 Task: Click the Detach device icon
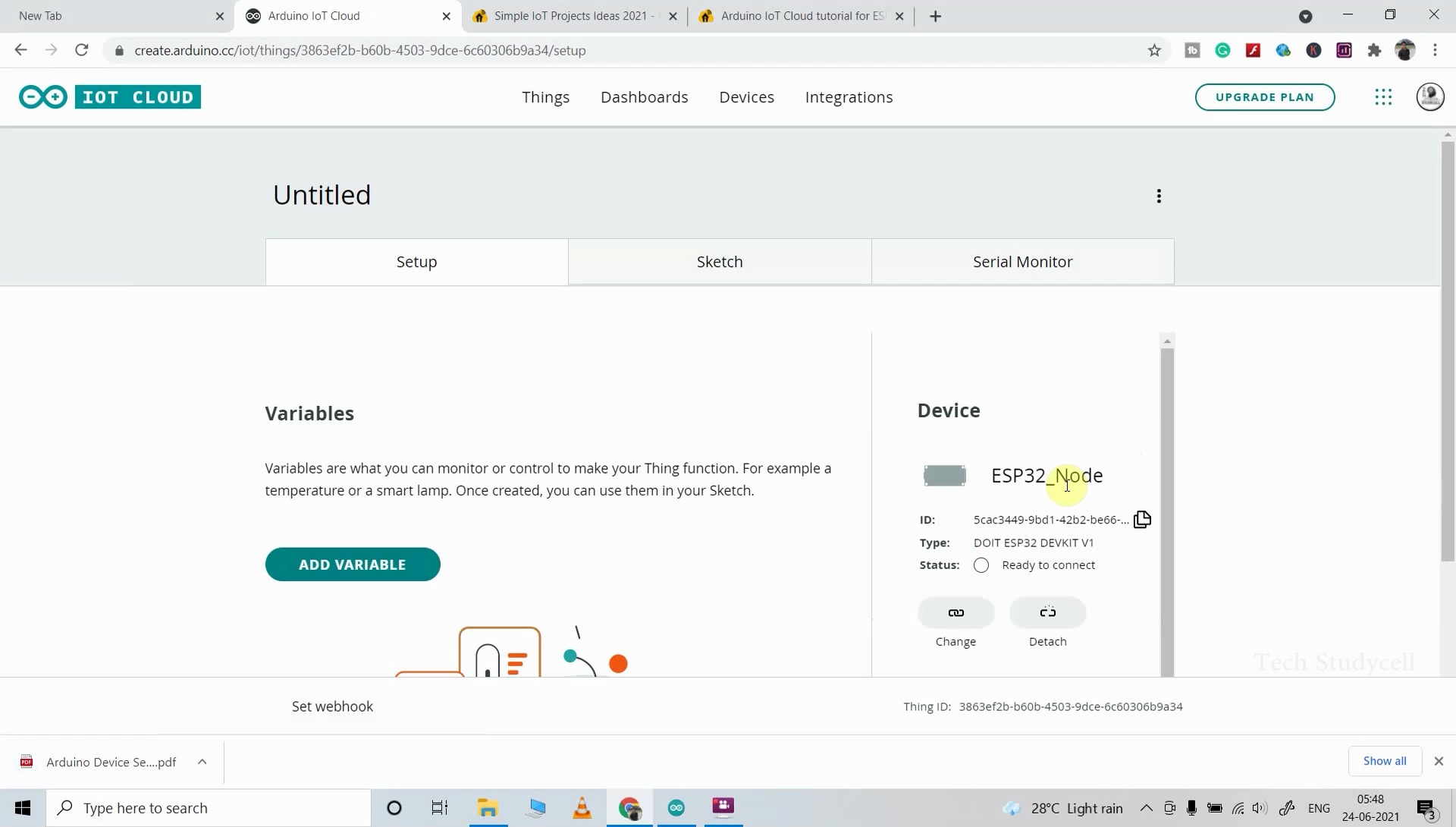point(1047,612)
